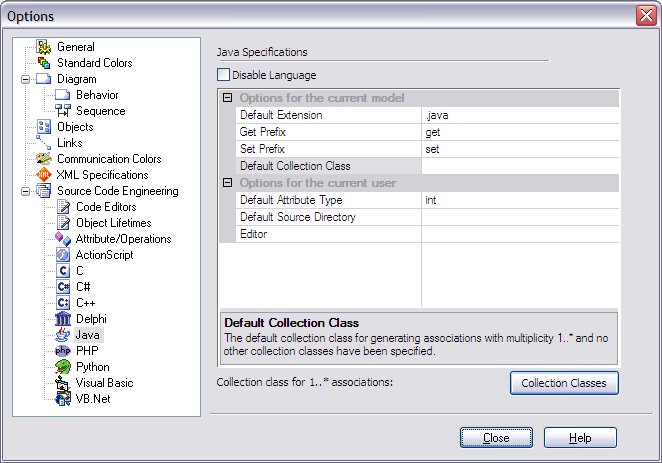
Task: Click the Links connector icon
Action: tap(43, 143)
